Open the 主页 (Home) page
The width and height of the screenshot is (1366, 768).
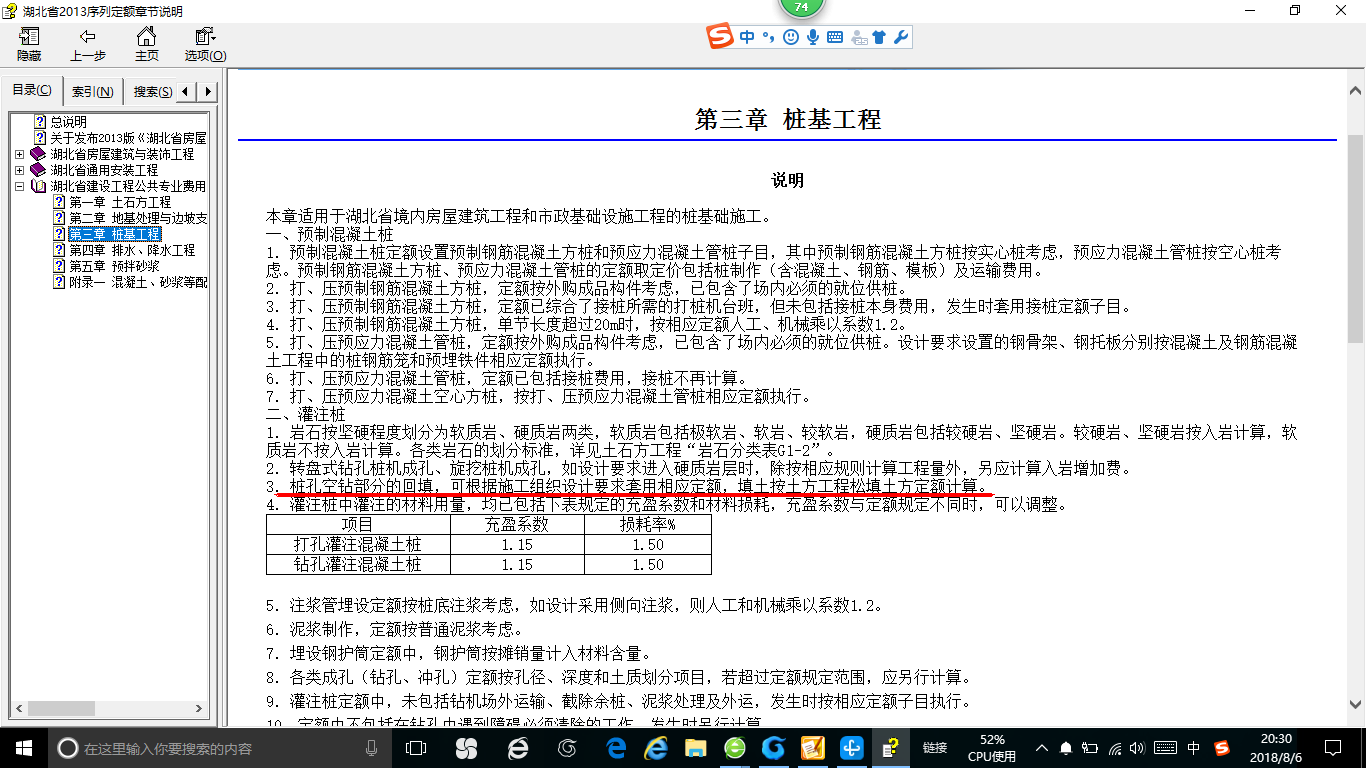click(x=146, y=45)
